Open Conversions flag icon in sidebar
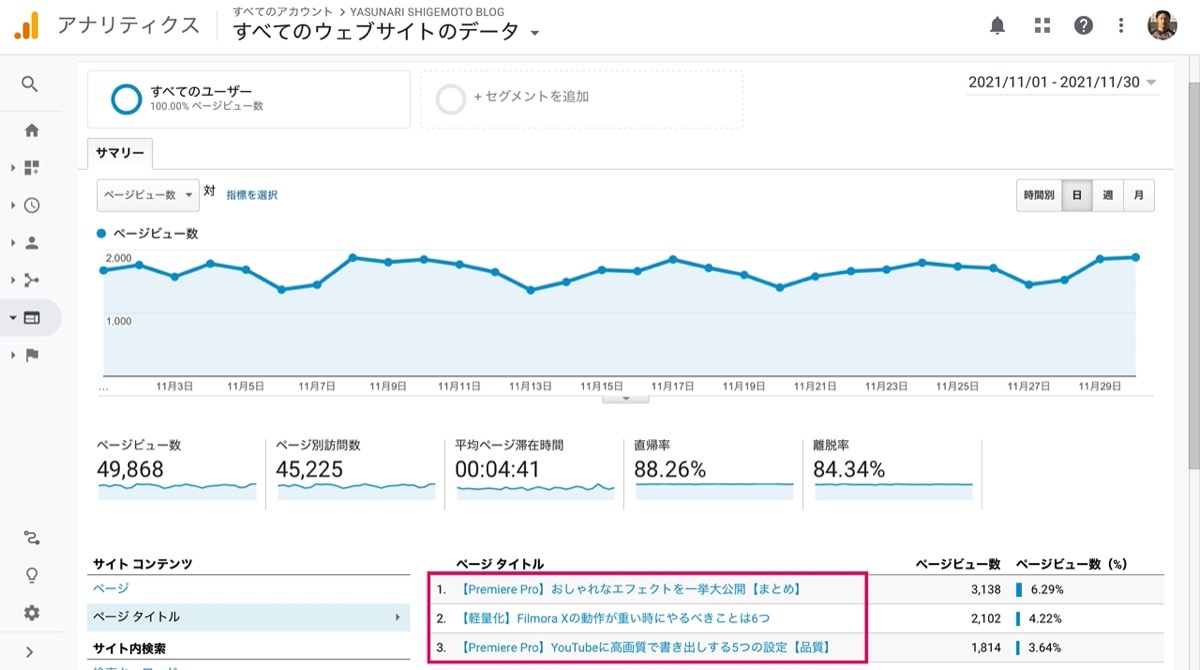This screenshot has width=1200, height=670. pos(32,355)
